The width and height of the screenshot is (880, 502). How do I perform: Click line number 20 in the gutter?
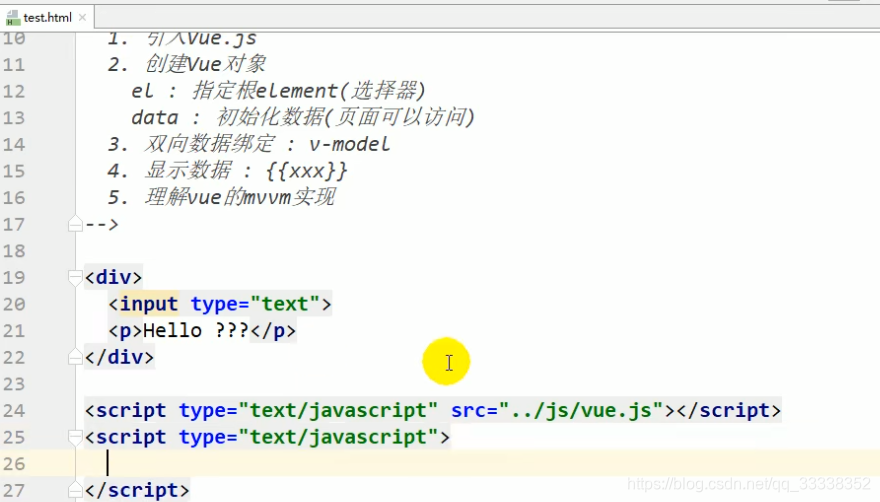[14, 304]
